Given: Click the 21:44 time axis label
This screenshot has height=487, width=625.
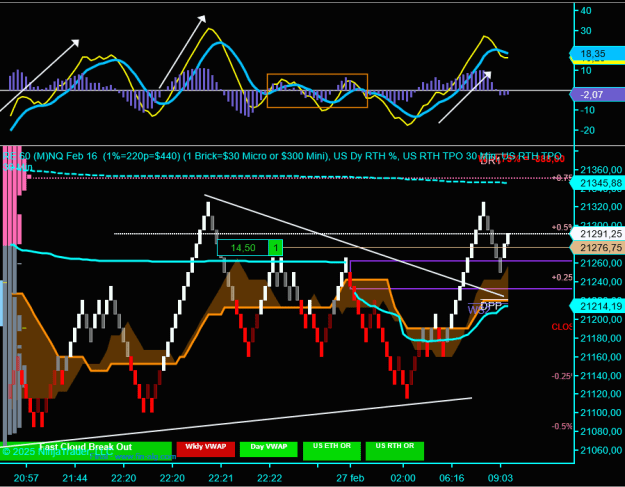Looking at the screenshot, I should click(75, 477).
